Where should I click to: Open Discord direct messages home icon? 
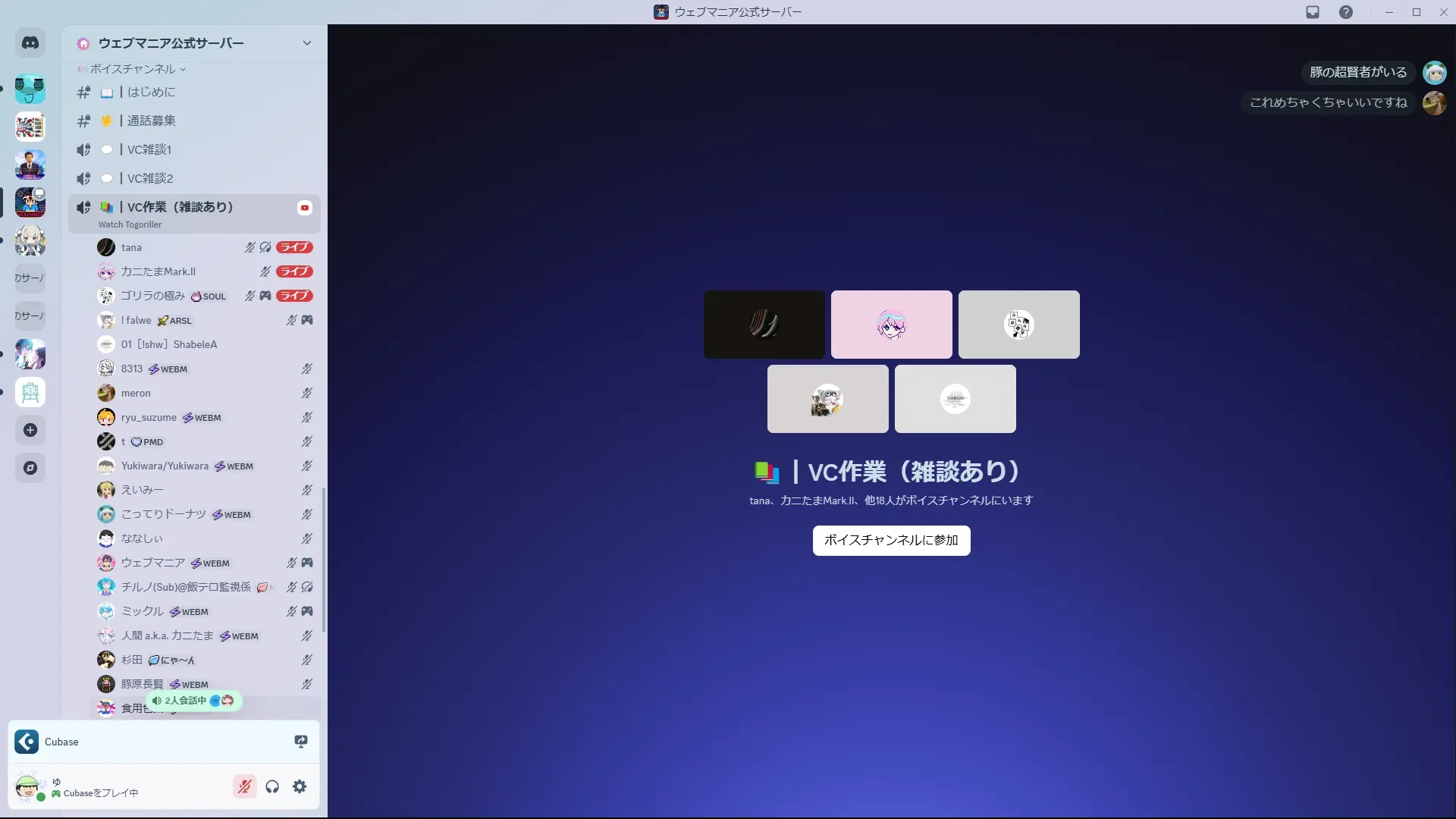tap(30, 43)
